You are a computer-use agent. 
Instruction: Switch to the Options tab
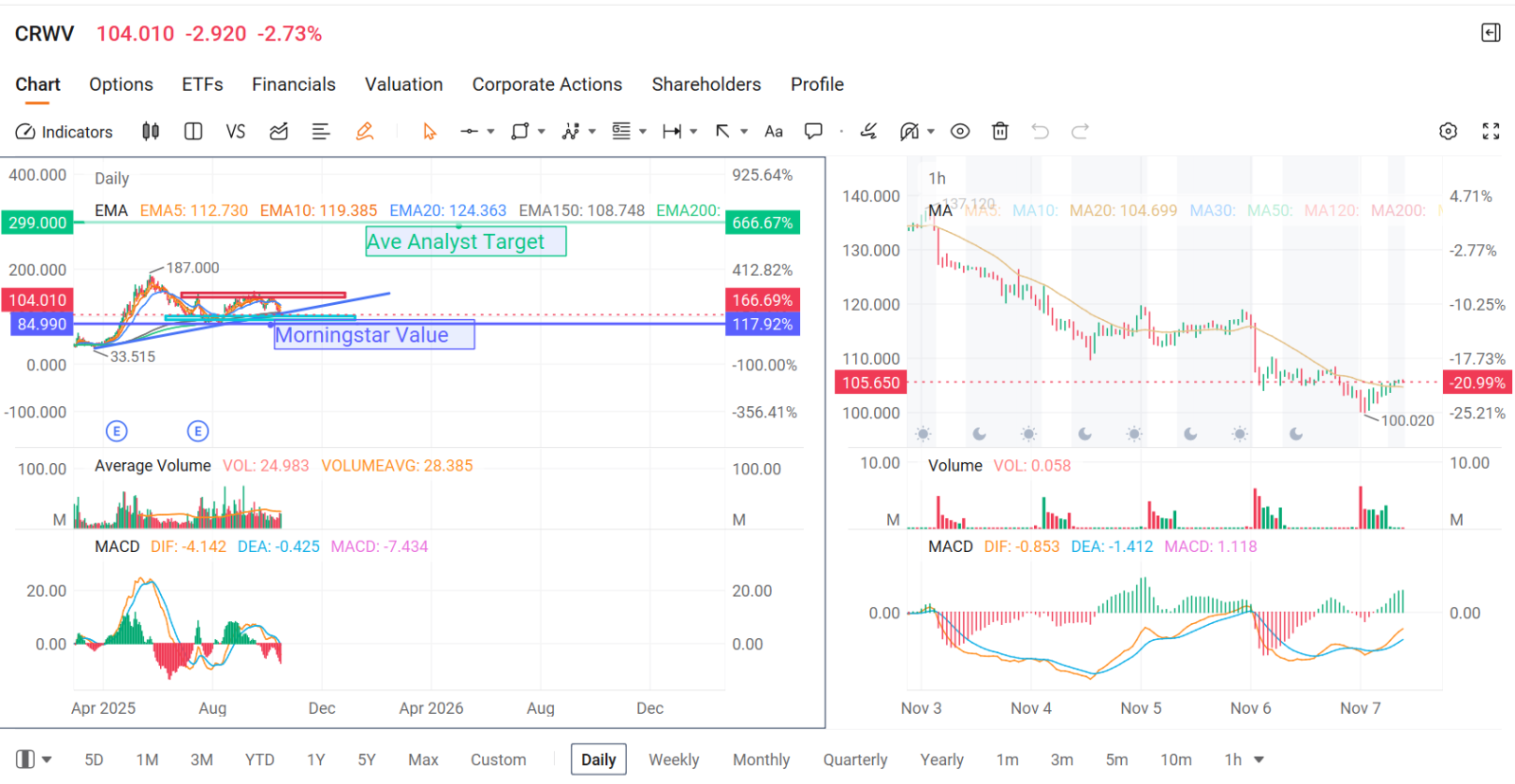click(121, 84)
